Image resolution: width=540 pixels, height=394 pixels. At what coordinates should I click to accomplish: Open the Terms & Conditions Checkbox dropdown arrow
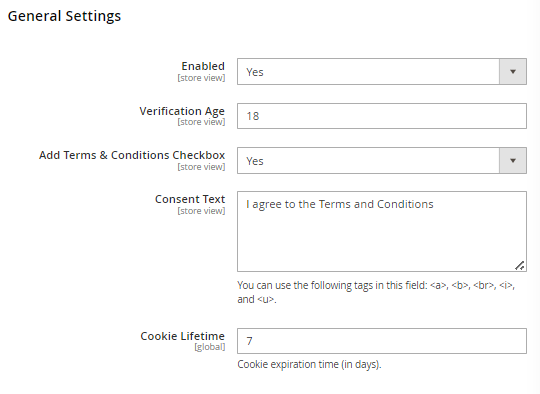(x=512, y=160)
